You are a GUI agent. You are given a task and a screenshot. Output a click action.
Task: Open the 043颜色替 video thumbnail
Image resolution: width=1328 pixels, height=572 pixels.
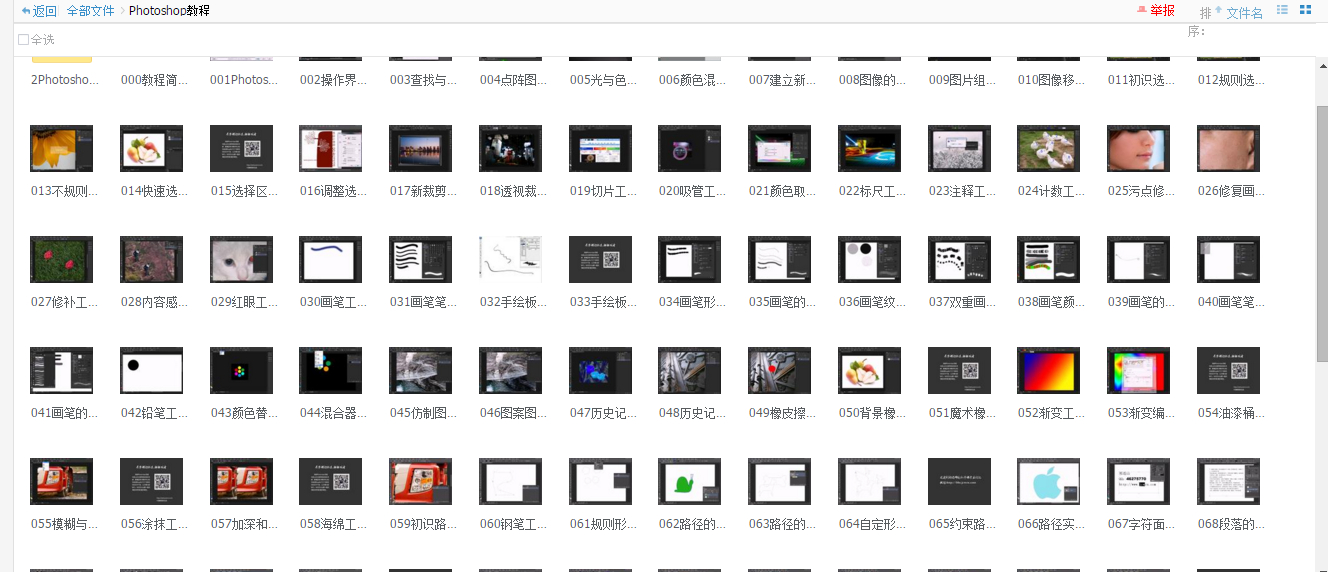pos(241,371)
